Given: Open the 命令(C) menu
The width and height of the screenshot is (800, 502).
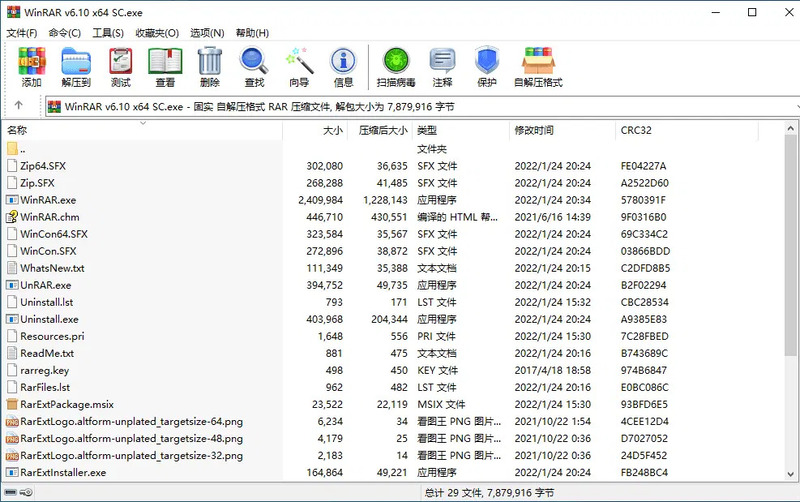Looking at the screenshot, I should 65,33.
